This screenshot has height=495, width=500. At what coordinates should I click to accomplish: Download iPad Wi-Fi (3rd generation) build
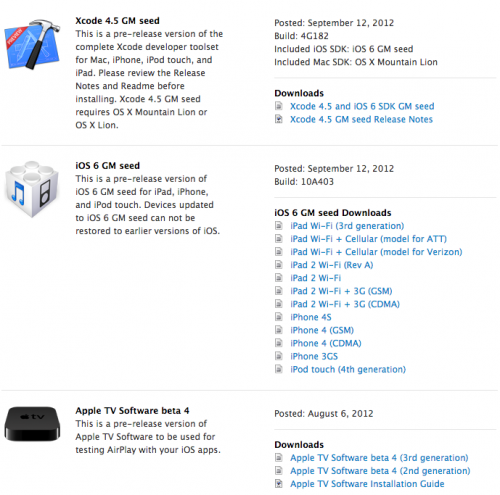347,226
